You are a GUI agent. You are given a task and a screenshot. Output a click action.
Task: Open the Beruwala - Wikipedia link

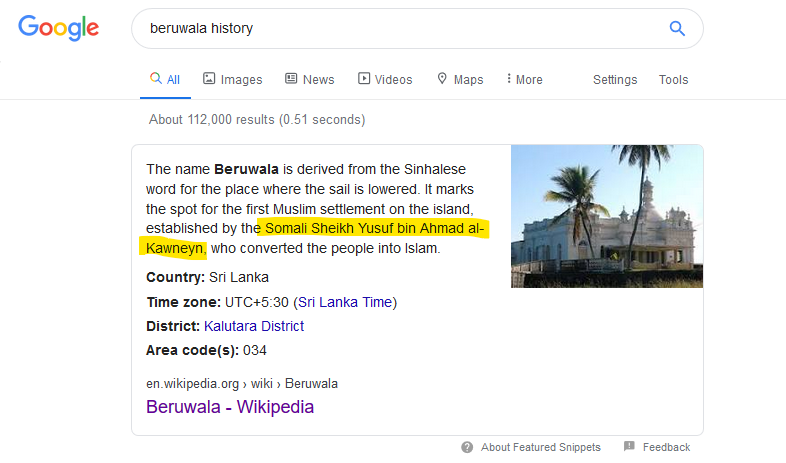tap(230, 406)
